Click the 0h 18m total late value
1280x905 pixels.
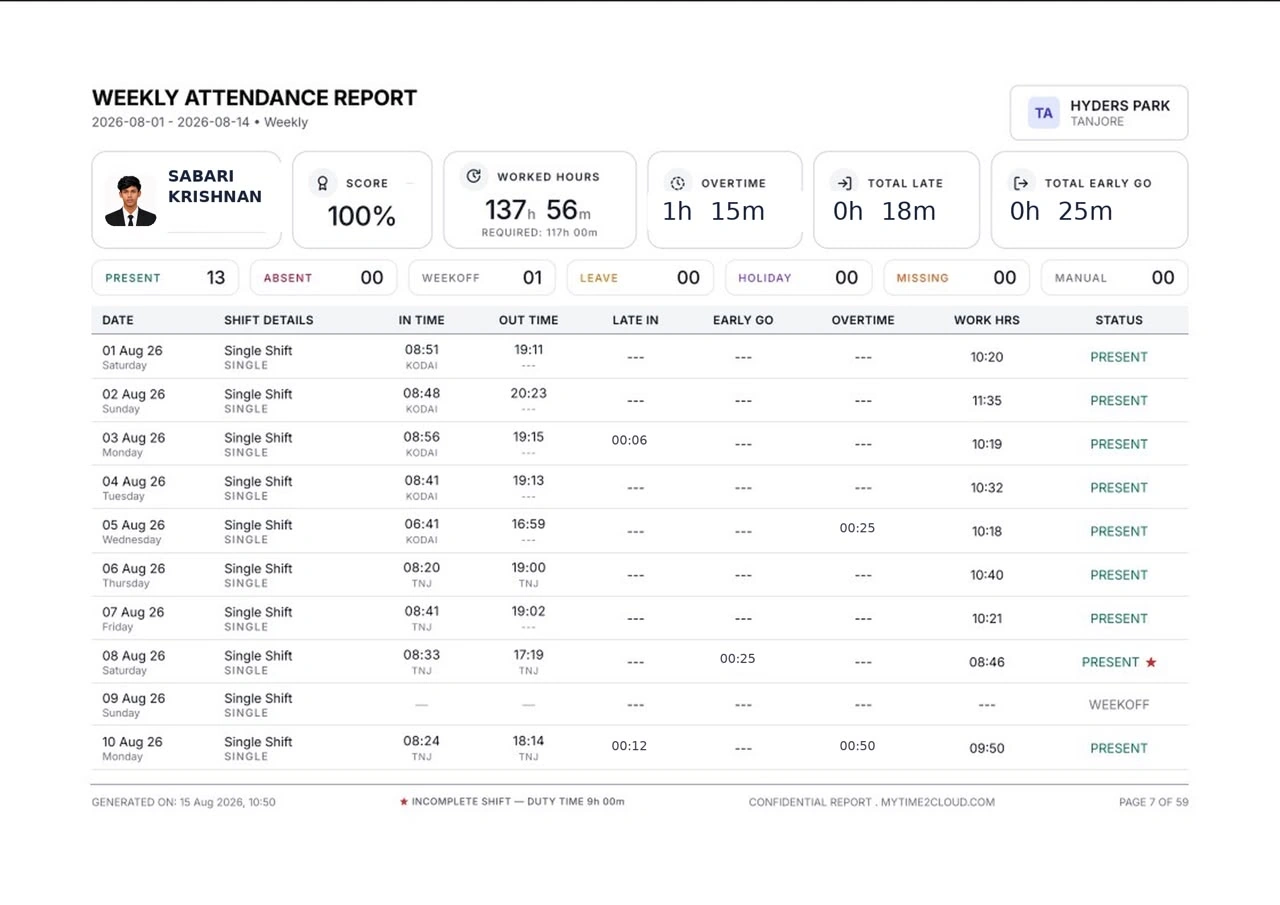click(x=884, y=211)
